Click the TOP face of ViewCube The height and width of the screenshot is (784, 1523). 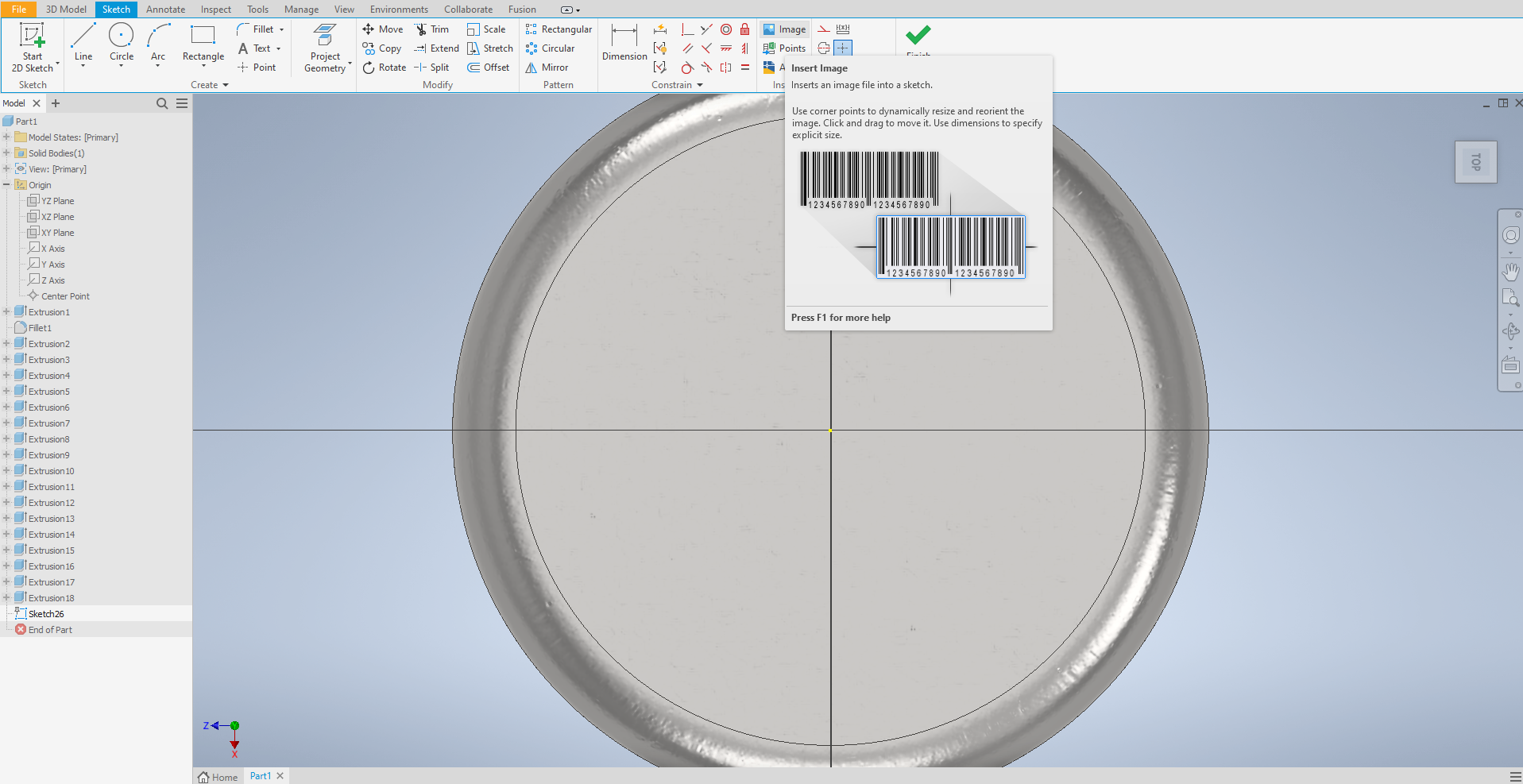pyautogui.click(x=1476, y=162)
